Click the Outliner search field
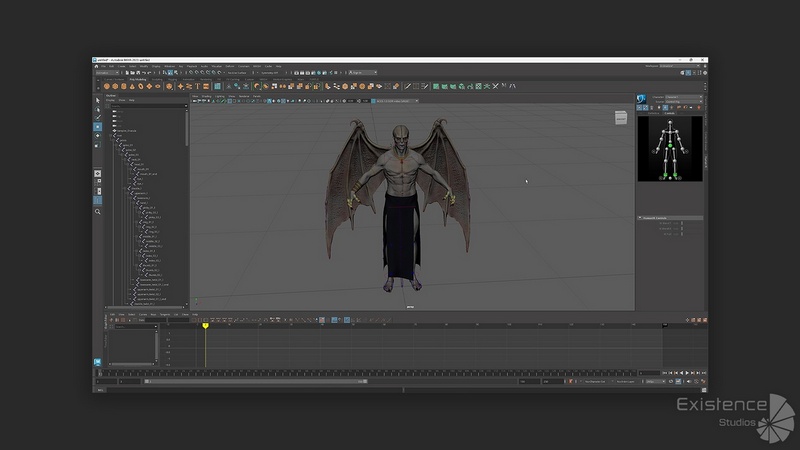This screenshot has width=800, height=450. tap(148, 105)
